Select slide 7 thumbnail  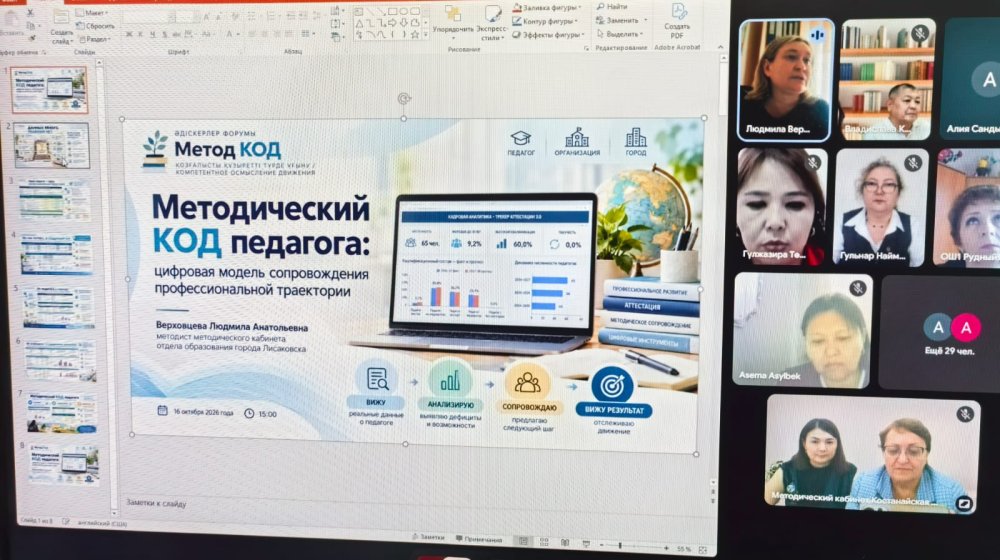[62, 413]
